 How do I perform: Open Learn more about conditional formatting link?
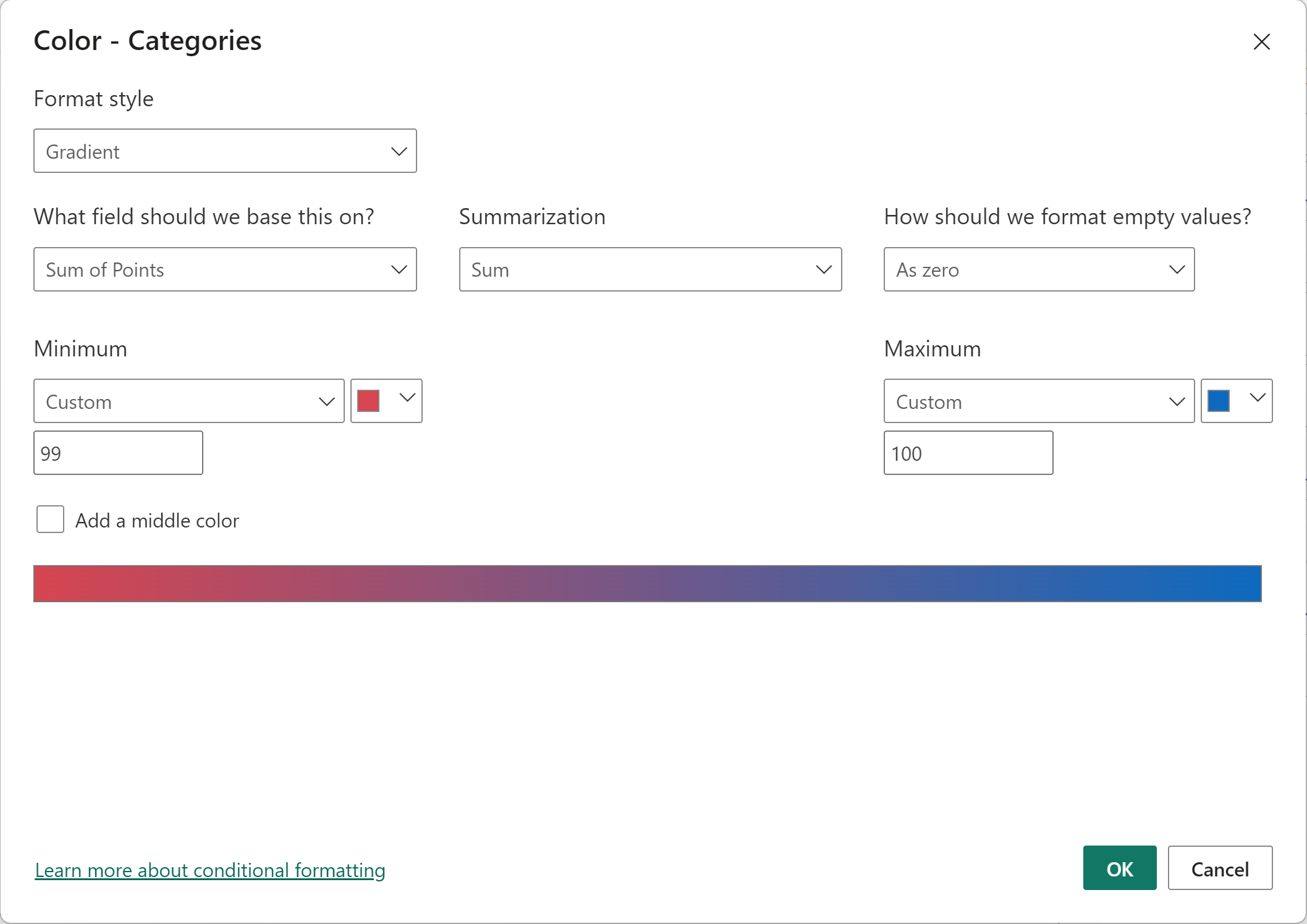[210, 870]
